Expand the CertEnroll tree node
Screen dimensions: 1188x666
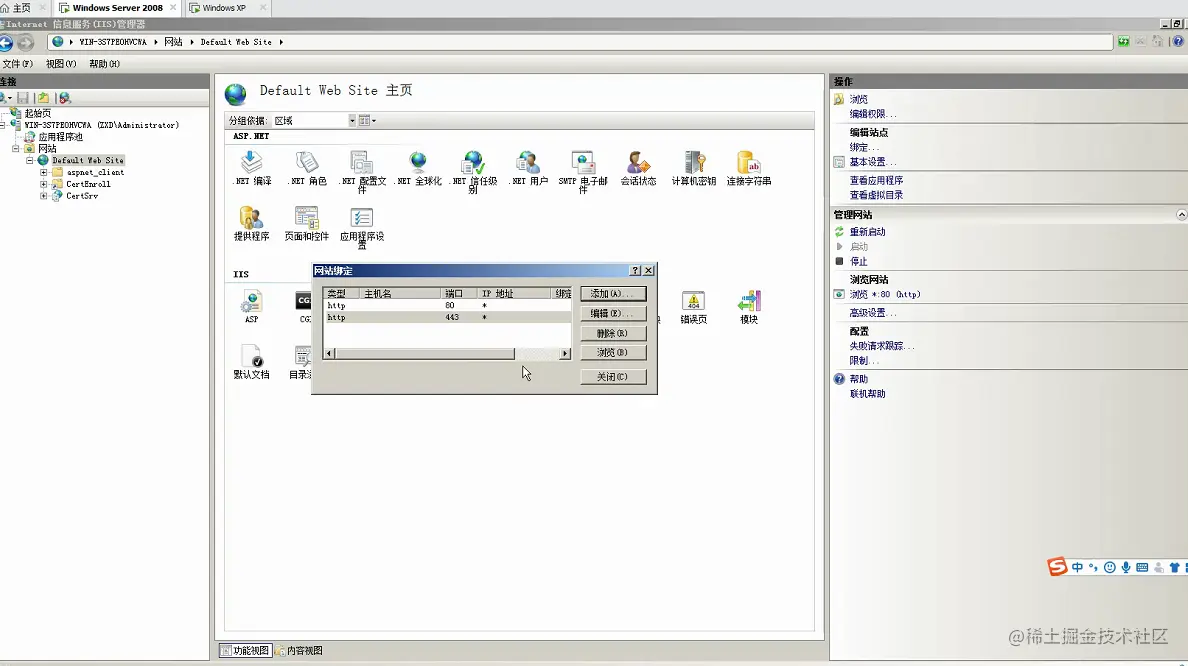point(43,184)
